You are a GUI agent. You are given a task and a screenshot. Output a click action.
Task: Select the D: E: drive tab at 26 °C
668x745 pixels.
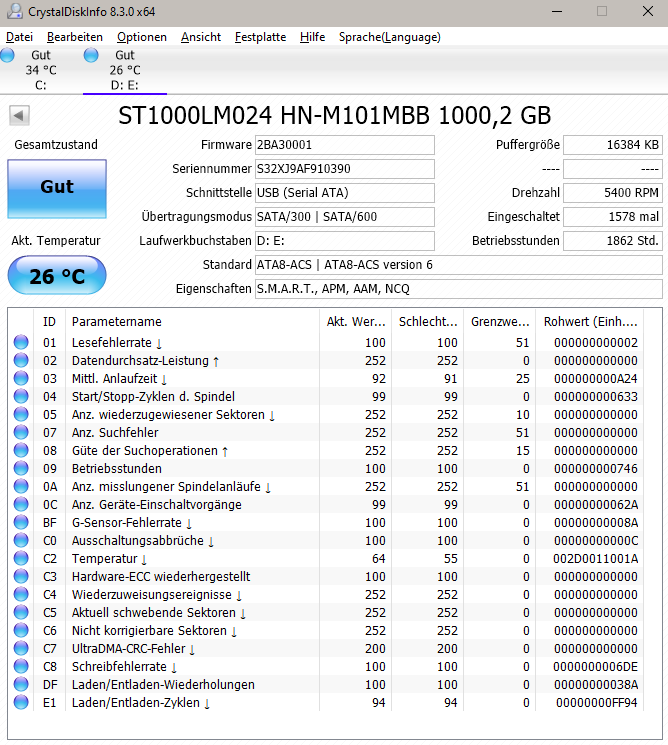click(x=125, y=70)
